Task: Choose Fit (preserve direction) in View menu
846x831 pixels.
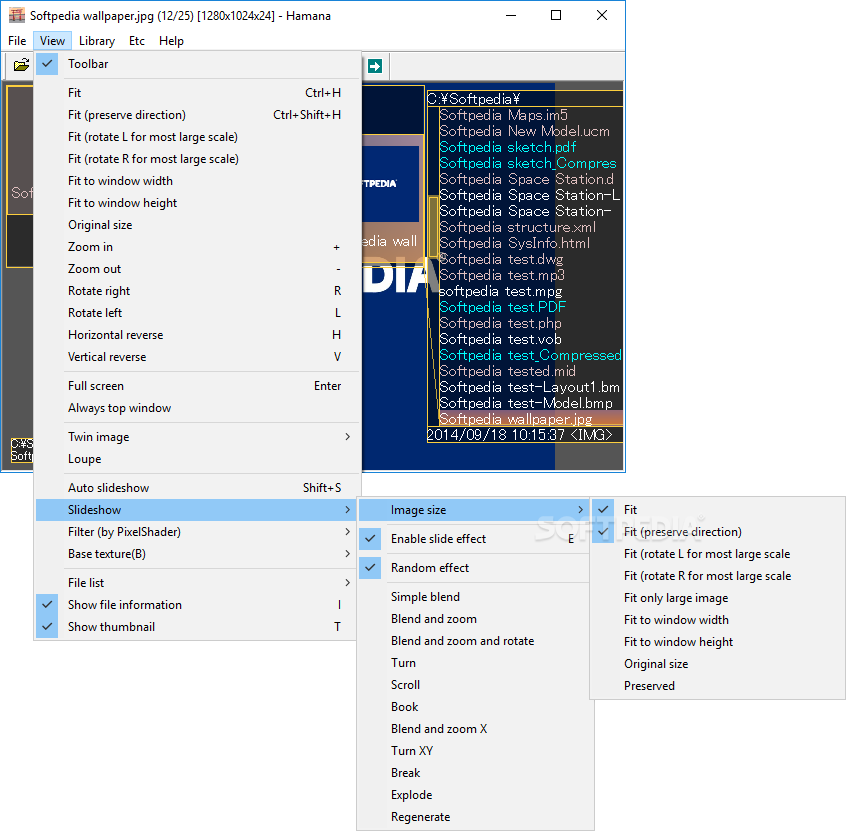Action: pos(197,115)
